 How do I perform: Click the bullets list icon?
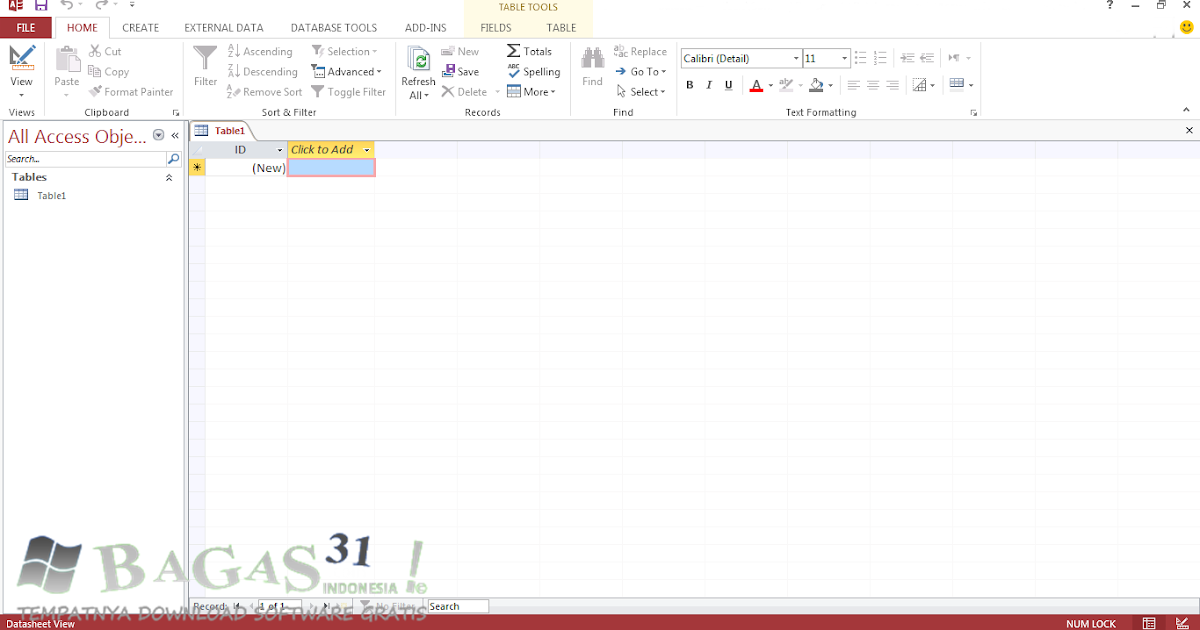(861, 58)
